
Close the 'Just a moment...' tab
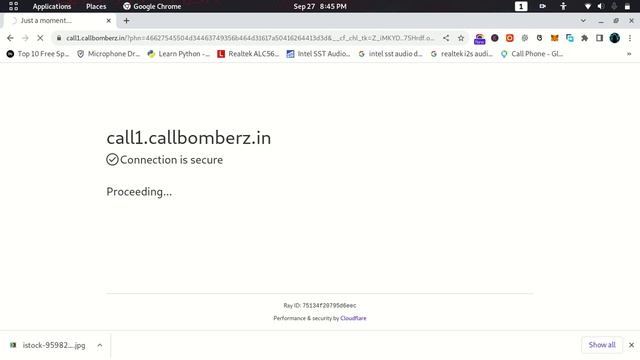(109, 20)
